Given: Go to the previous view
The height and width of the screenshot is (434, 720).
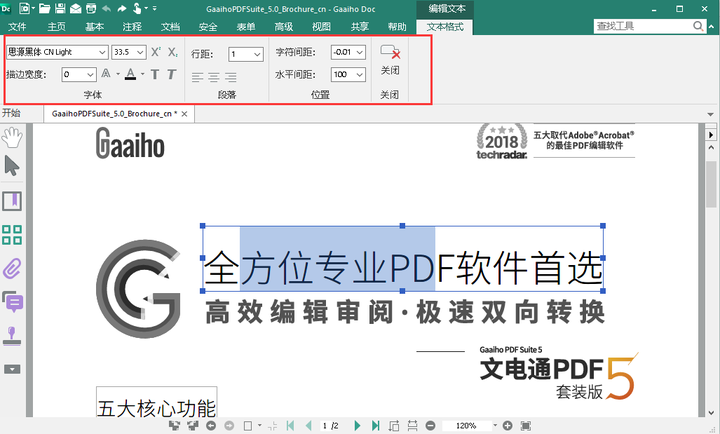Looking at the screenshot, I should click(211, 426).
